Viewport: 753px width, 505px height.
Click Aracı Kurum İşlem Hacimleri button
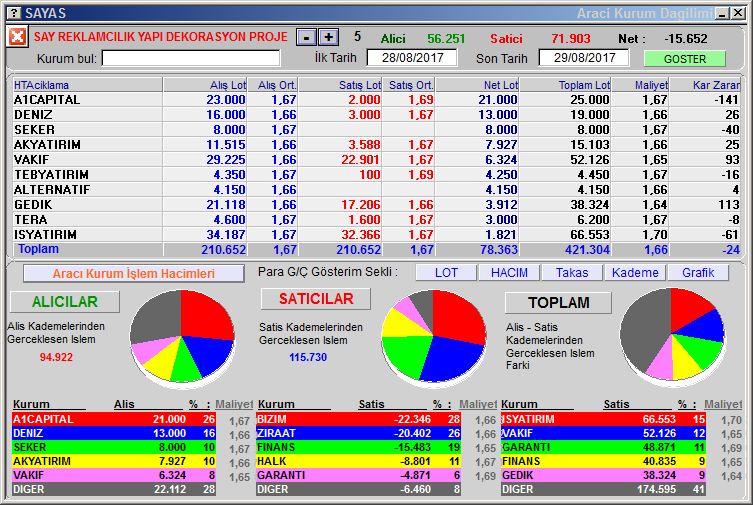[134, 274]
